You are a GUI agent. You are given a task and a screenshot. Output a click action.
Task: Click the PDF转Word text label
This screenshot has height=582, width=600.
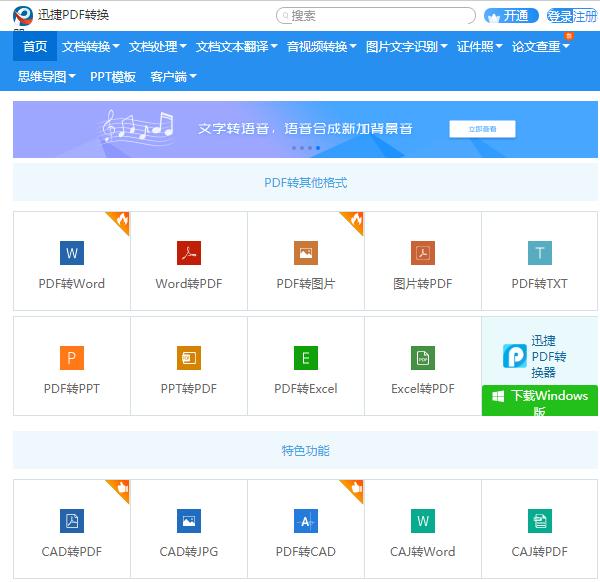pyautogui.click(x=72, y=284)
